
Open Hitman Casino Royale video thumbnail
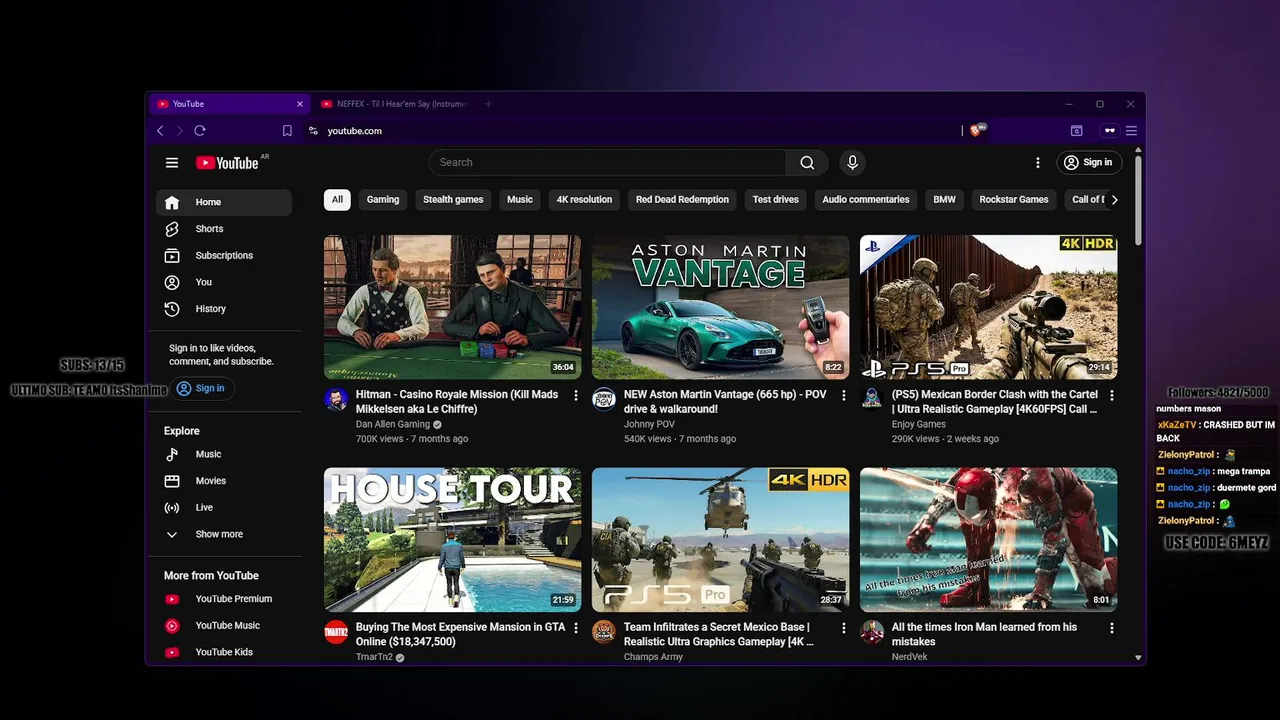452,307
